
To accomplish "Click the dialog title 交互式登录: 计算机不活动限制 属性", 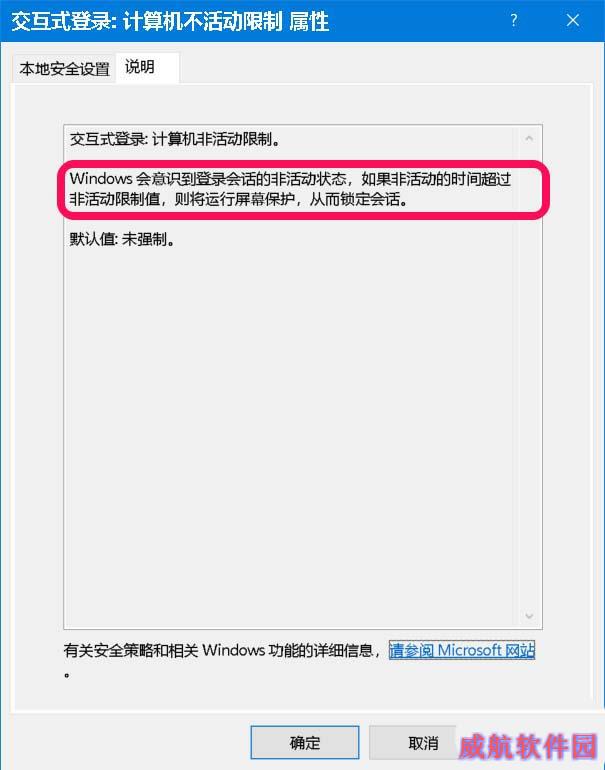I will coord(170,22).
